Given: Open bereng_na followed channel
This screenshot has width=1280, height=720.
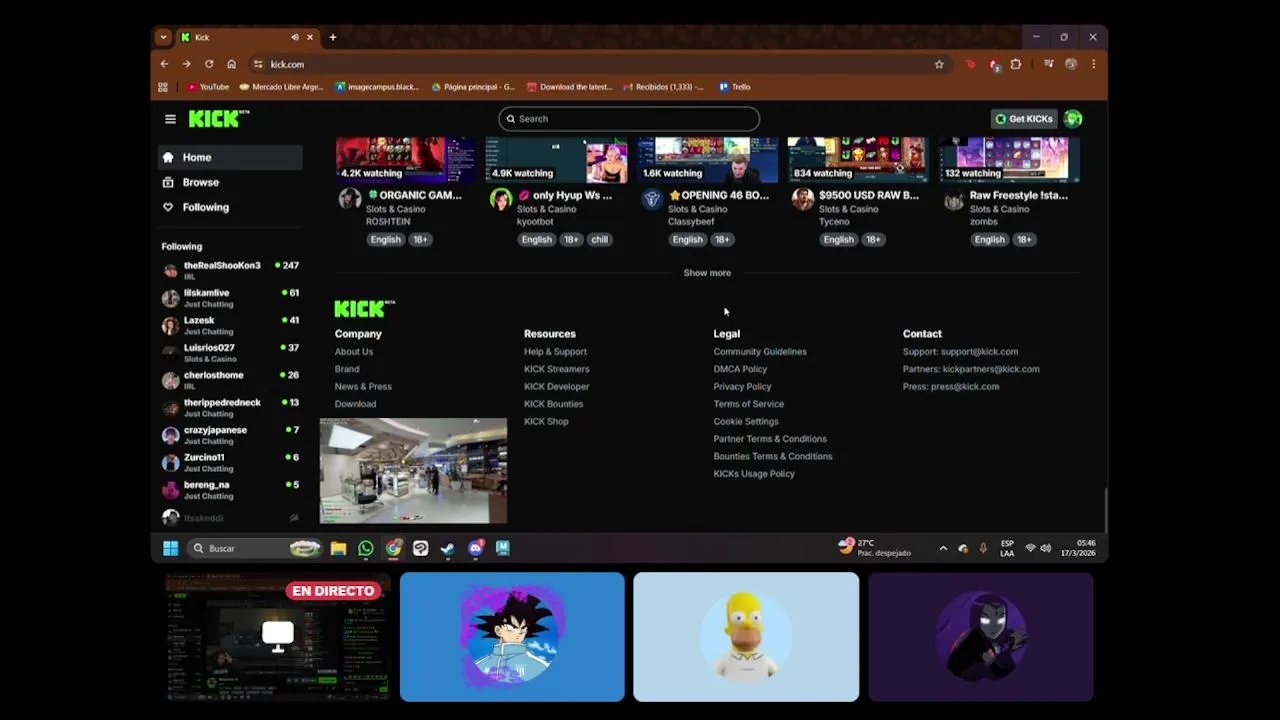Looking at the screenshot, I should 230,490.
